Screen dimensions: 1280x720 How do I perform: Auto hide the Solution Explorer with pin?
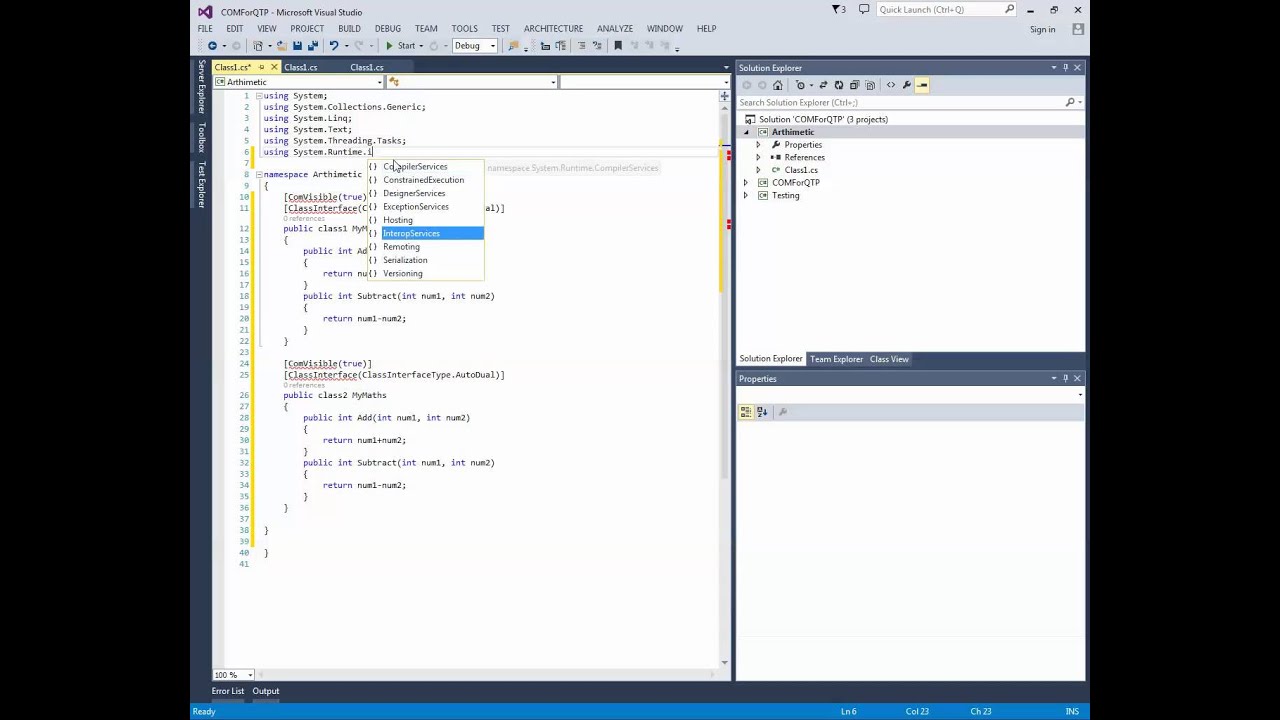[1065, 67]
